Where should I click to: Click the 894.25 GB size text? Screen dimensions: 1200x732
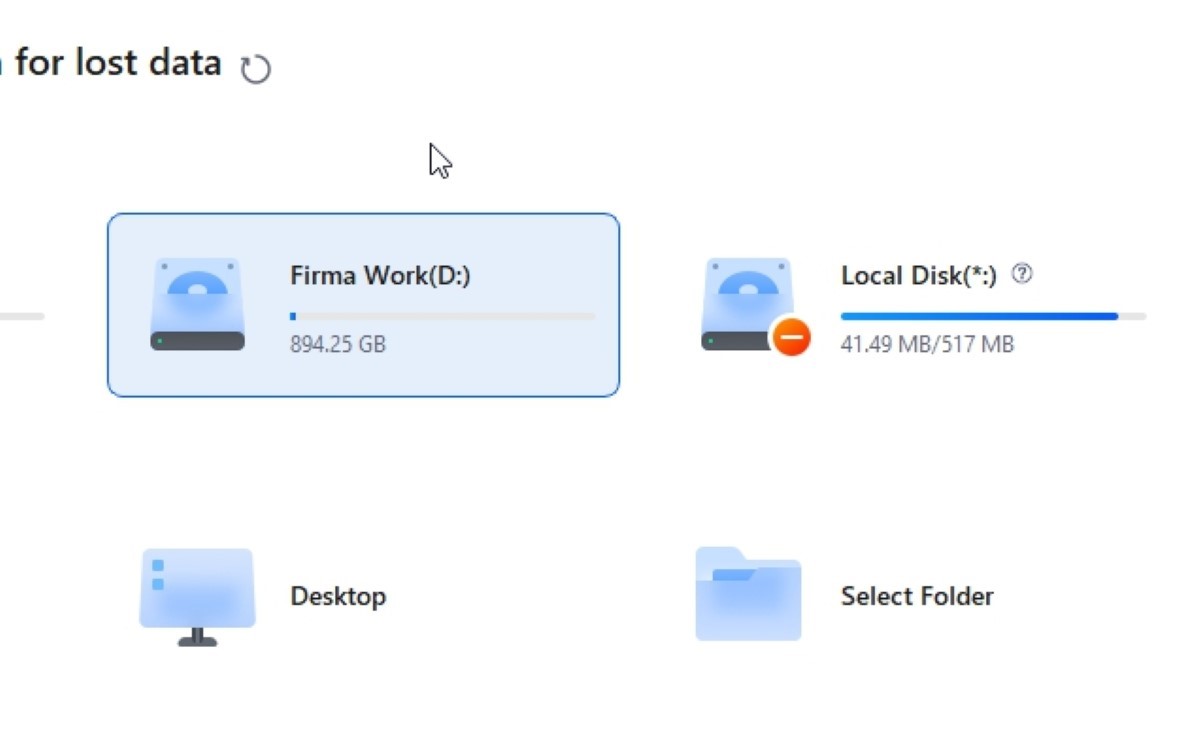pyautogui.click(x=338, y=345)
